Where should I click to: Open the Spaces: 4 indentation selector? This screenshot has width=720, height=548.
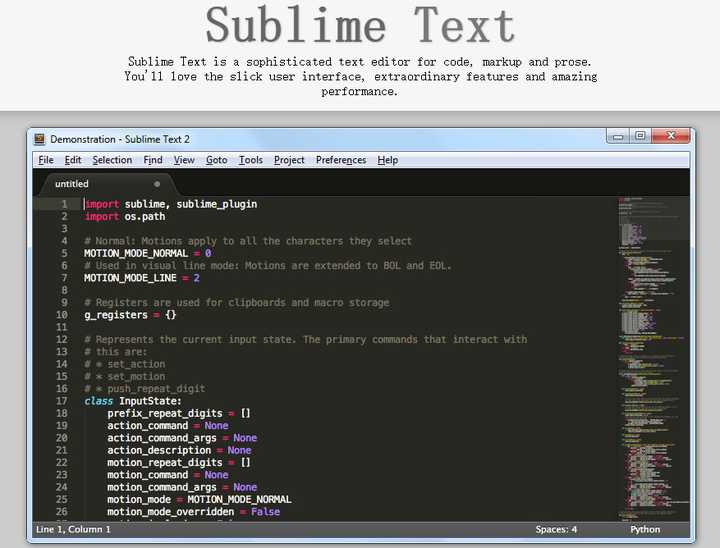(556, 529)
